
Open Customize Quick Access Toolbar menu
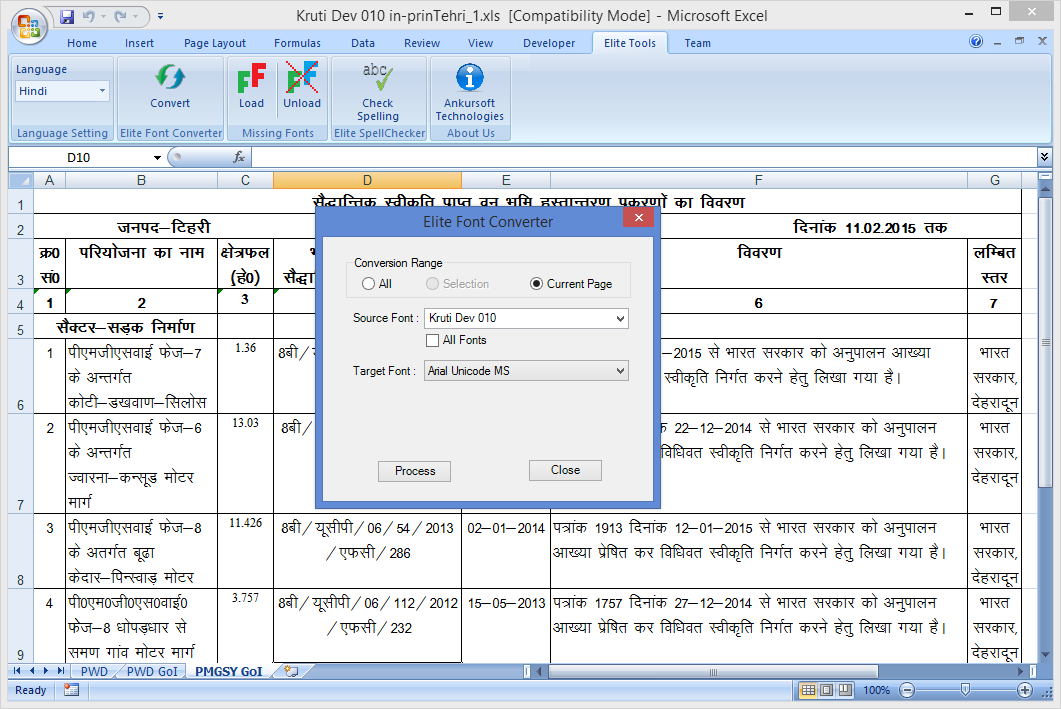click(x=160, y=16)
